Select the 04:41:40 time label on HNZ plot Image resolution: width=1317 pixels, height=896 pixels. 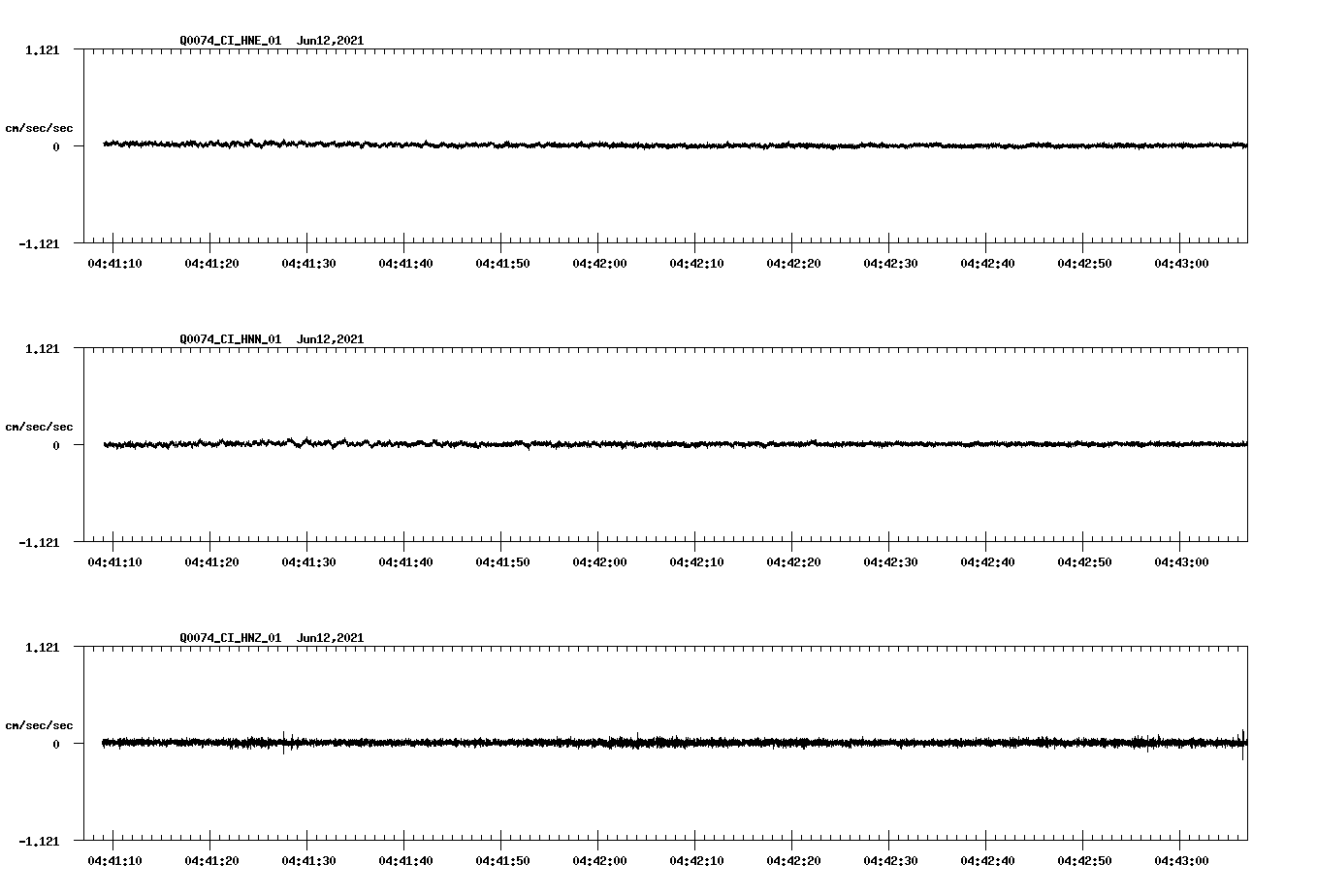point(405,861)
